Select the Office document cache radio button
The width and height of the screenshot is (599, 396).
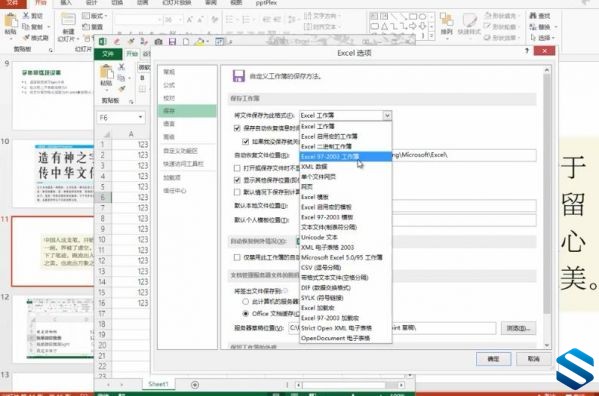tap(246, 313)
